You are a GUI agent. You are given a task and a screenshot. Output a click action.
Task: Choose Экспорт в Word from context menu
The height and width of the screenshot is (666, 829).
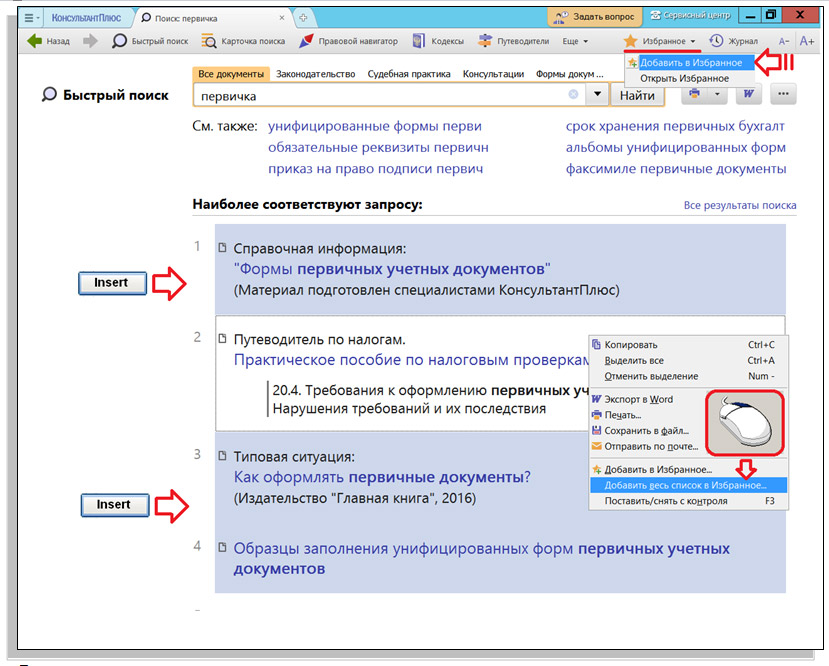(638, 399)
